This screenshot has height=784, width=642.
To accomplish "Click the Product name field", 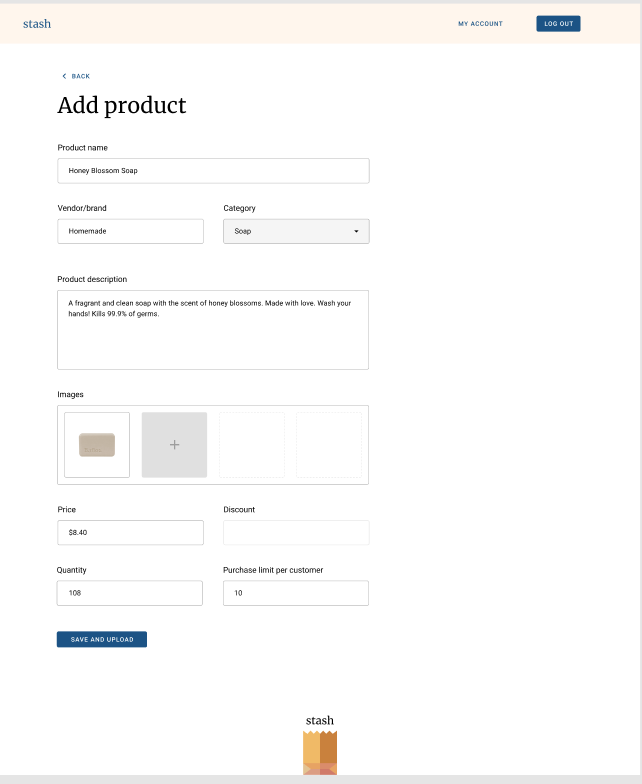I will tap(214, 170).
